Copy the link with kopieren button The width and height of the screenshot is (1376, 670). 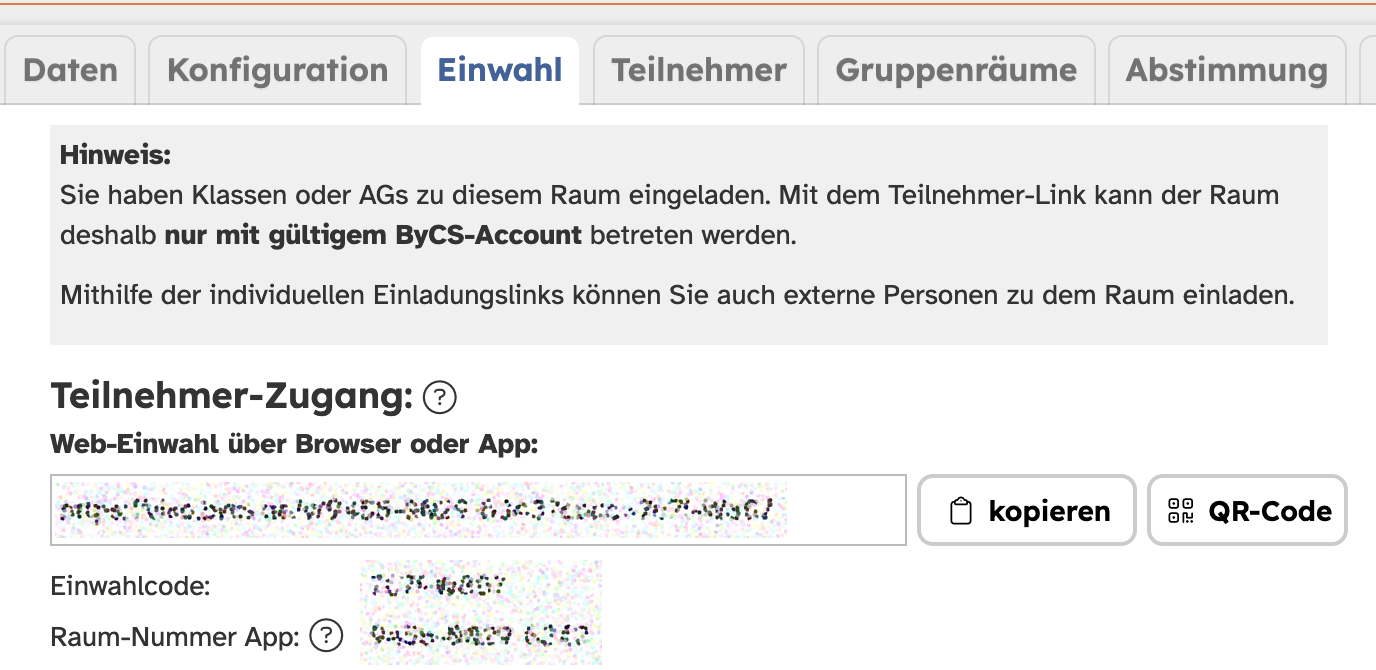click(1027, 510)
